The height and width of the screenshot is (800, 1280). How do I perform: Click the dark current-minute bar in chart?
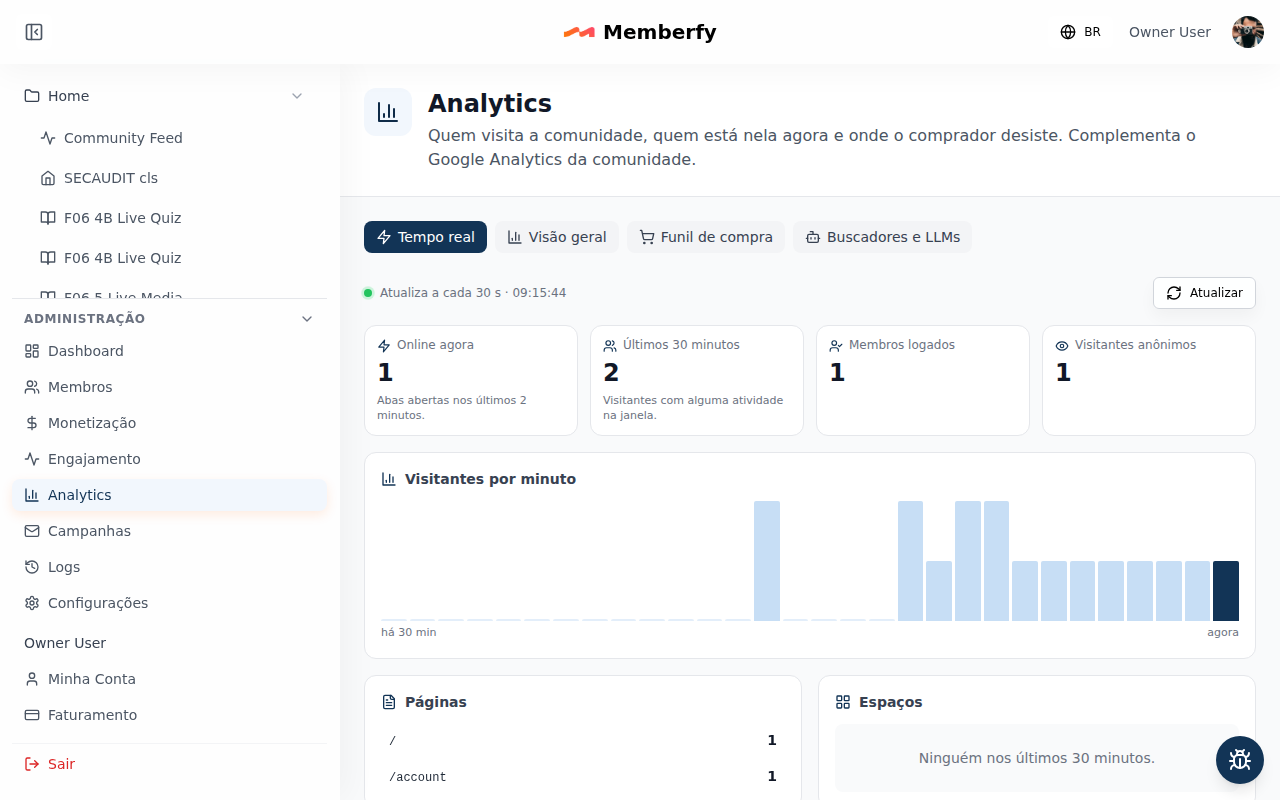click(1226, 591)
